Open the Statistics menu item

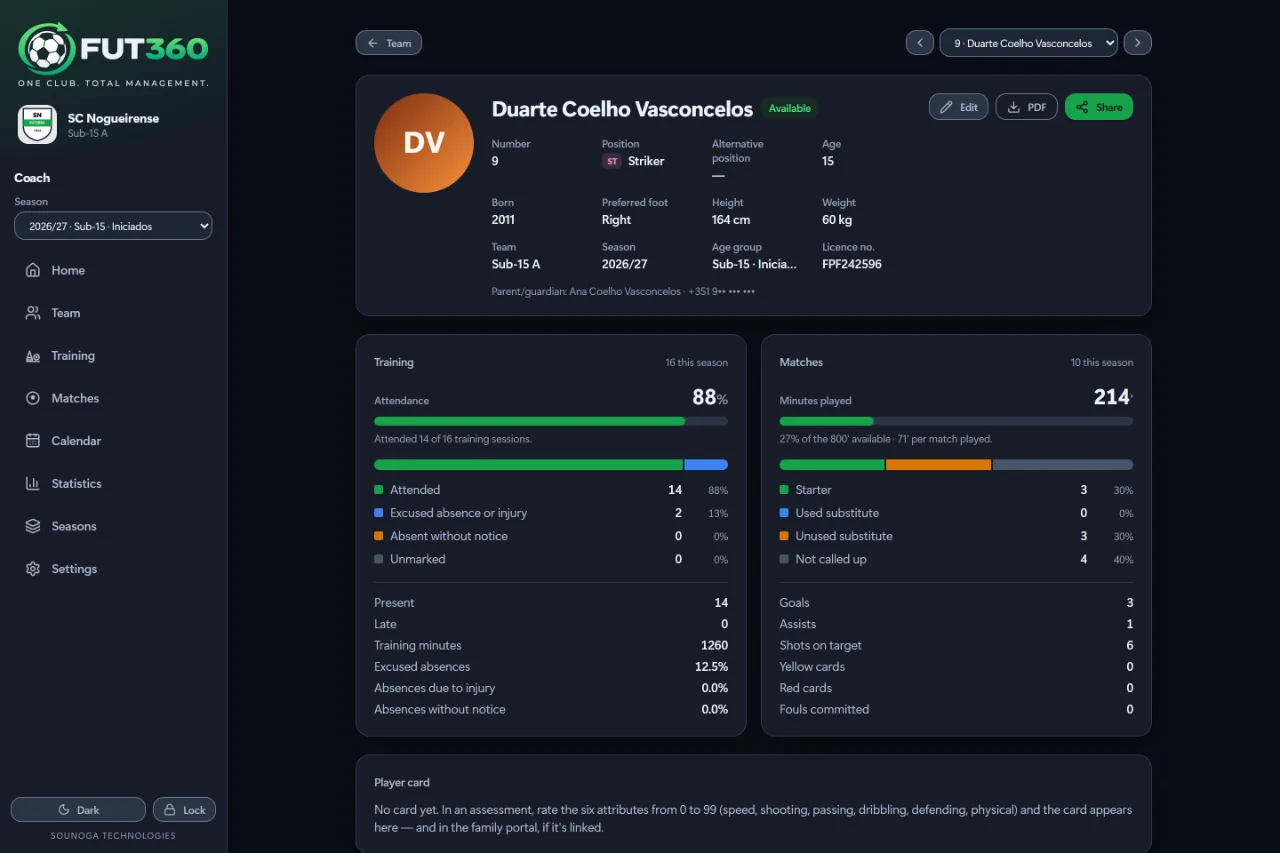(x=113, y=484)
